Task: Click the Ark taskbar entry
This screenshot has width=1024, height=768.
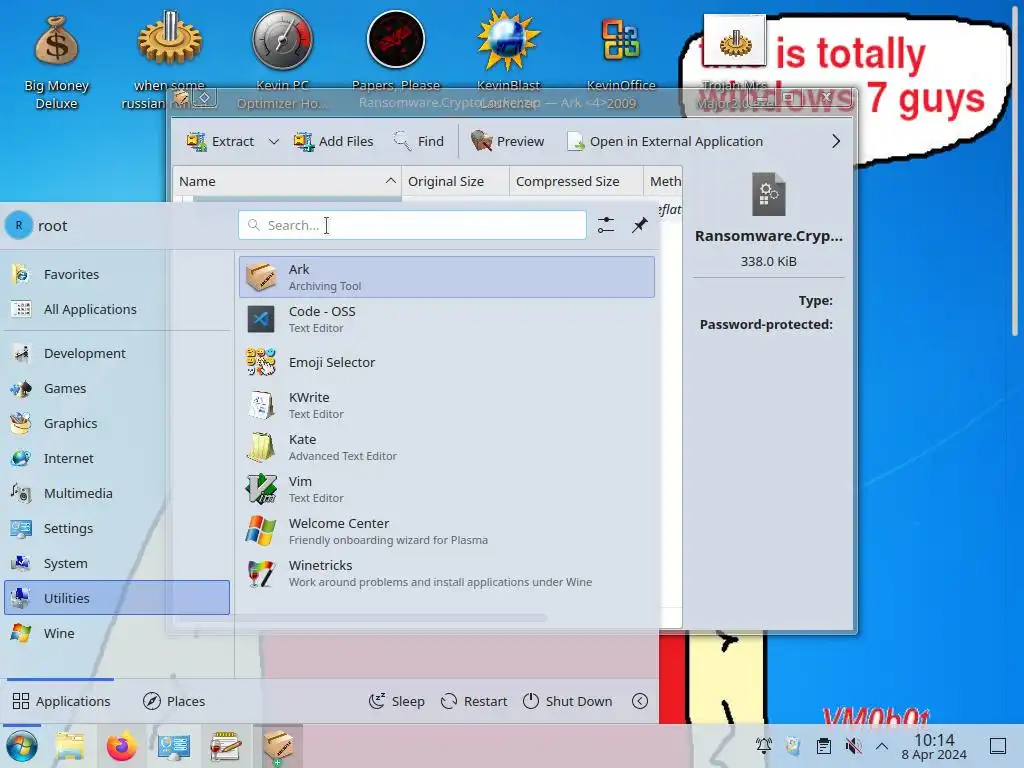Action: tap(278, 746)
